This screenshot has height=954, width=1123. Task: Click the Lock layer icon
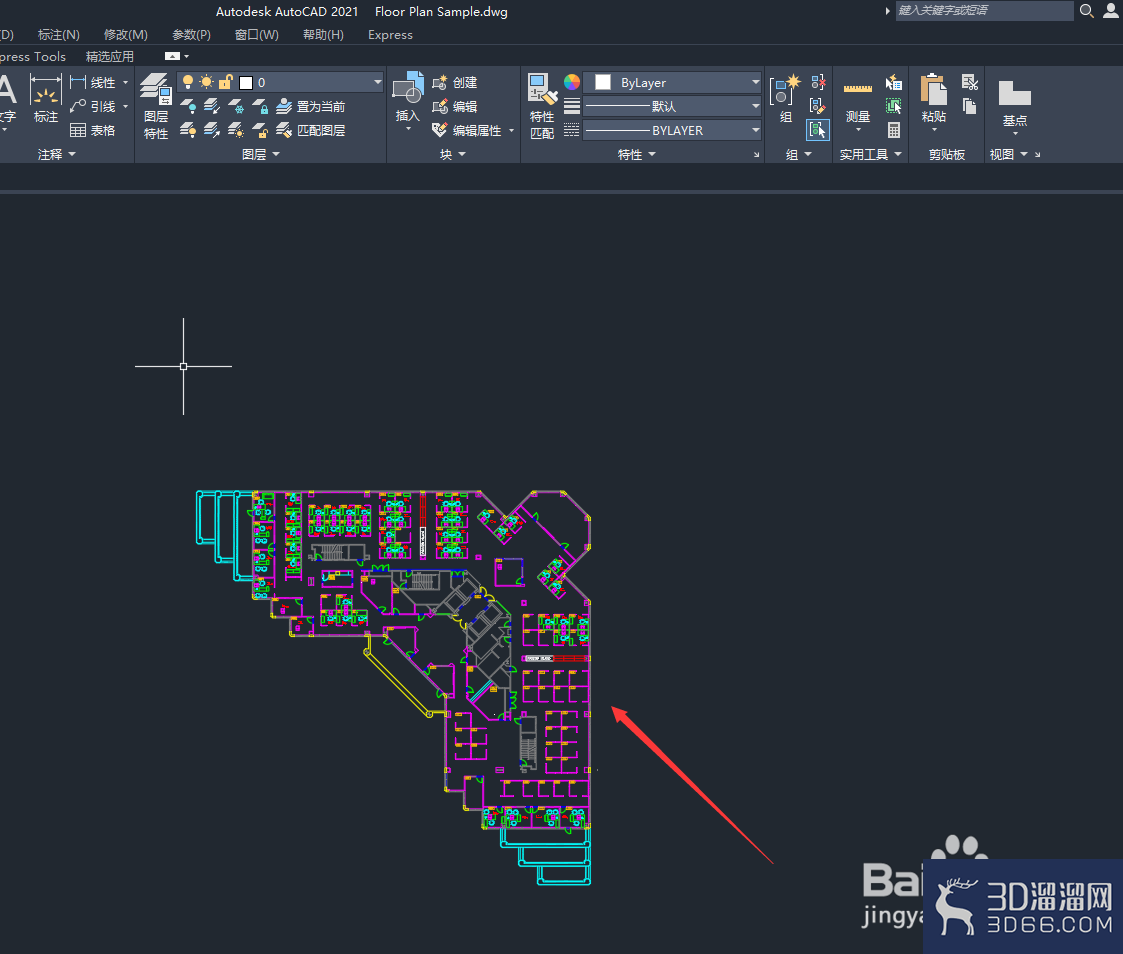260,107
